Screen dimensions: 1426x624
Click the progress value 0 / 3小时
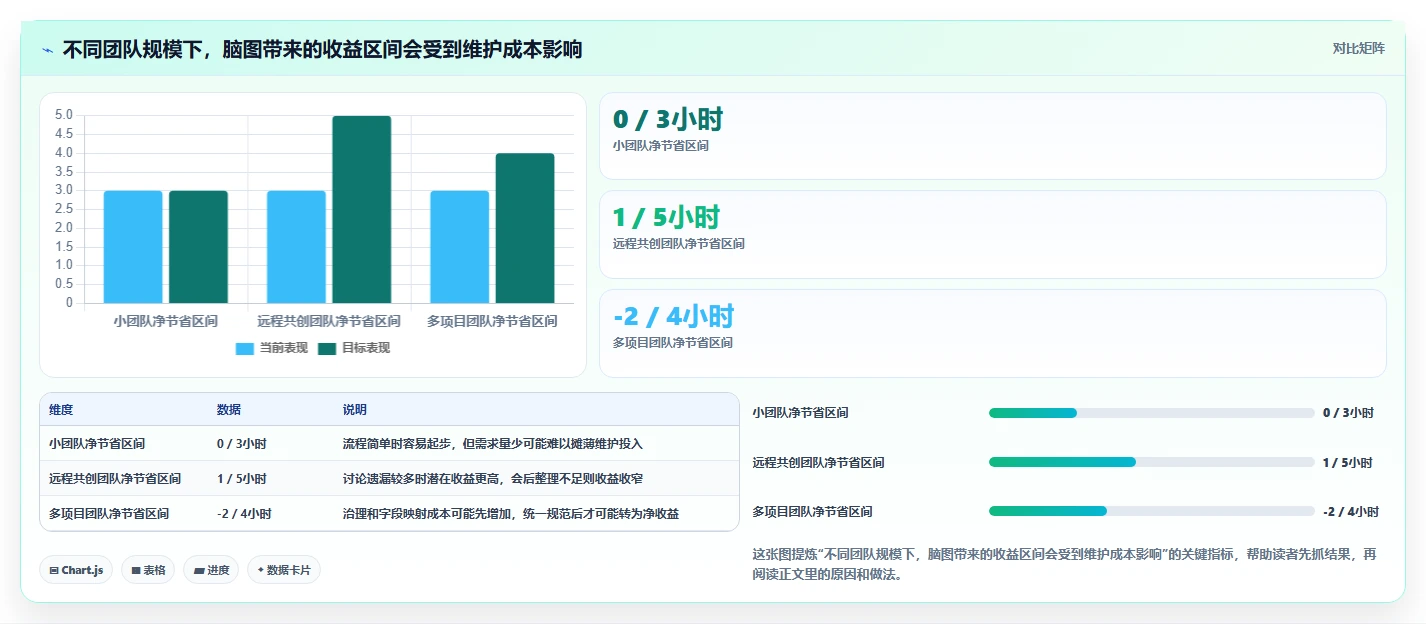(x=1348, y=413)
